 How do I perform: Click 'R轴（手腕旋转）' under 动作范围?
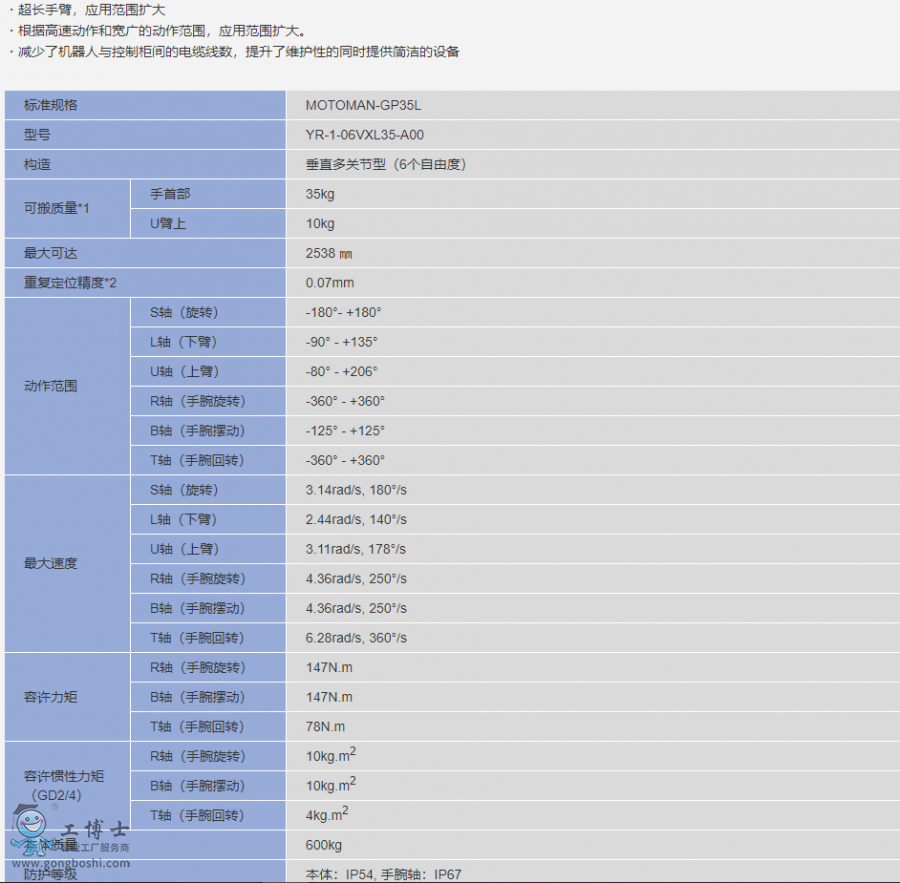[198, 401]
